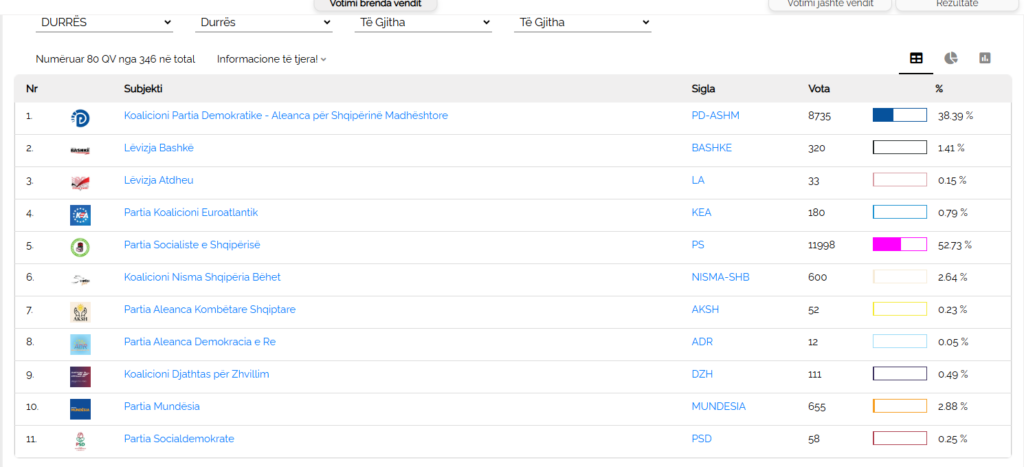Viewport: 1024px width, 467px height.
Task: Select the Votimi jashtë vendit tab
Action: 829,4
